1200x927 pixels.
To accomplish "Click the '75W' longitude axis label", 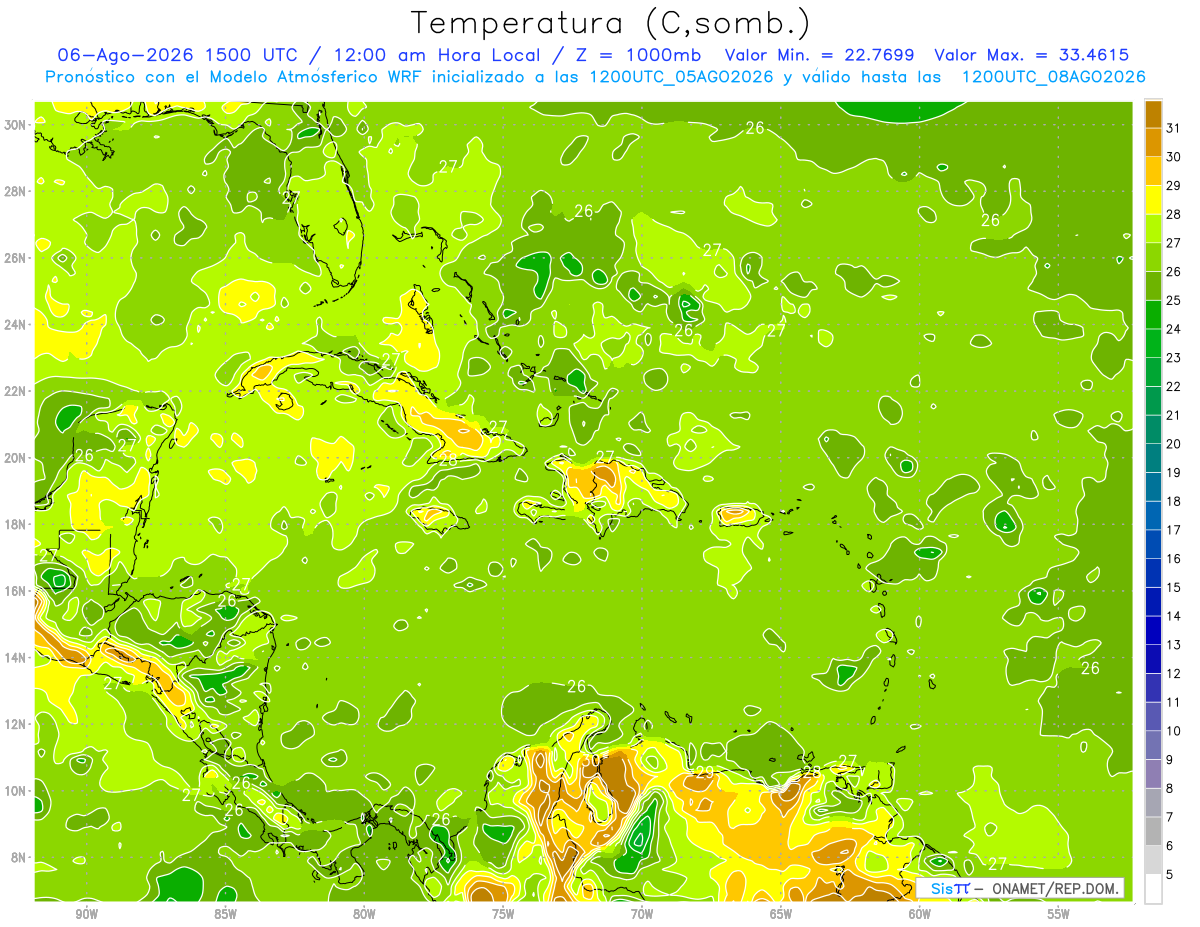I will [503, 914].
